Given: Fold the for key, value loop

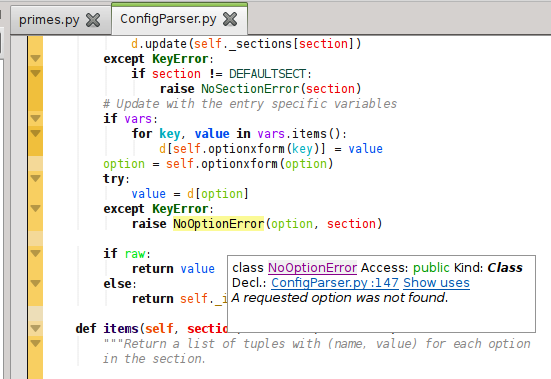Looking at the screenshot, I should coord(35,133).
